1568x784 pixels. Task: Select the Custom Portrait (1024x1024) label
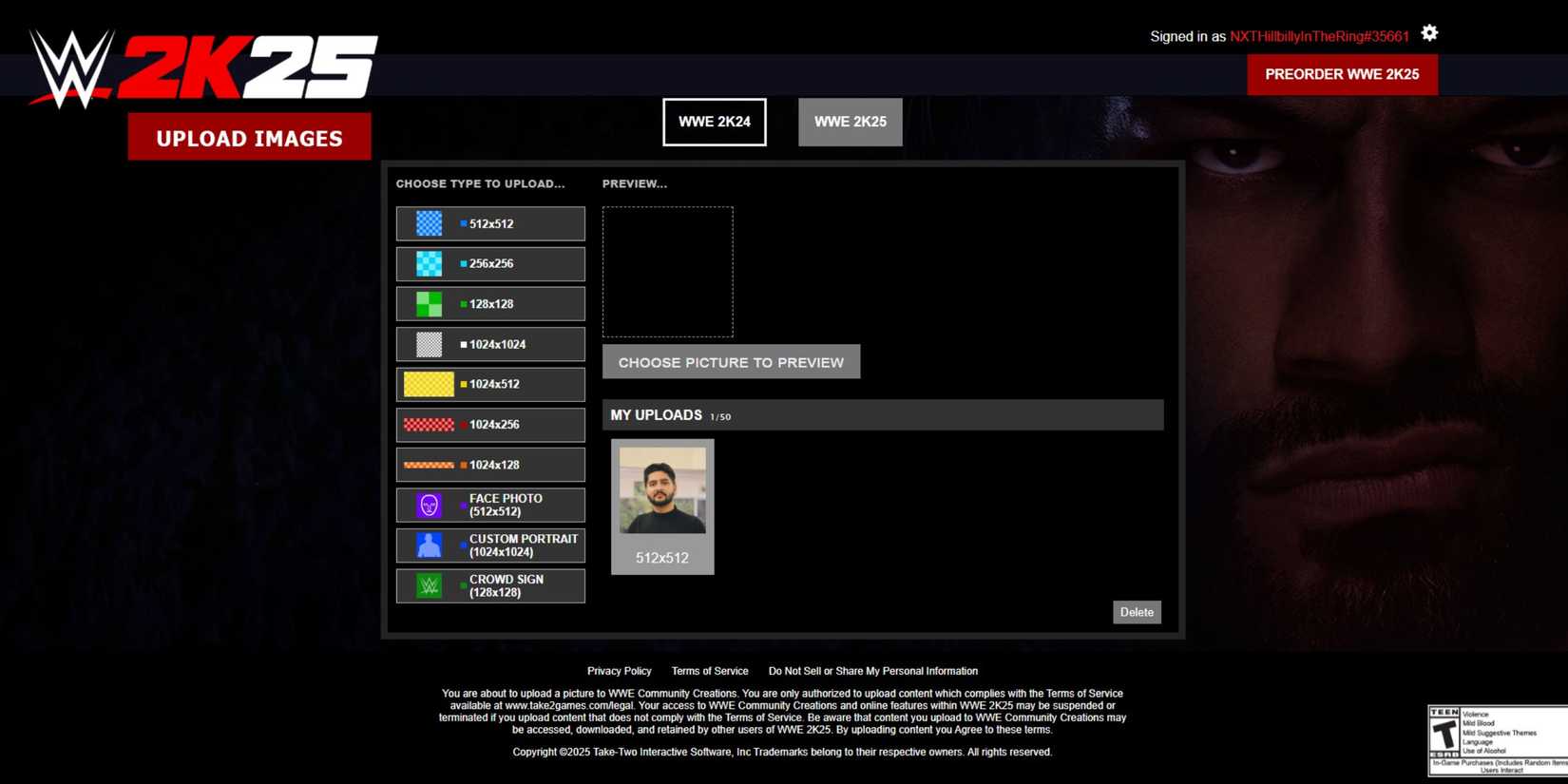pyautogui.click(x=524, y=545)
